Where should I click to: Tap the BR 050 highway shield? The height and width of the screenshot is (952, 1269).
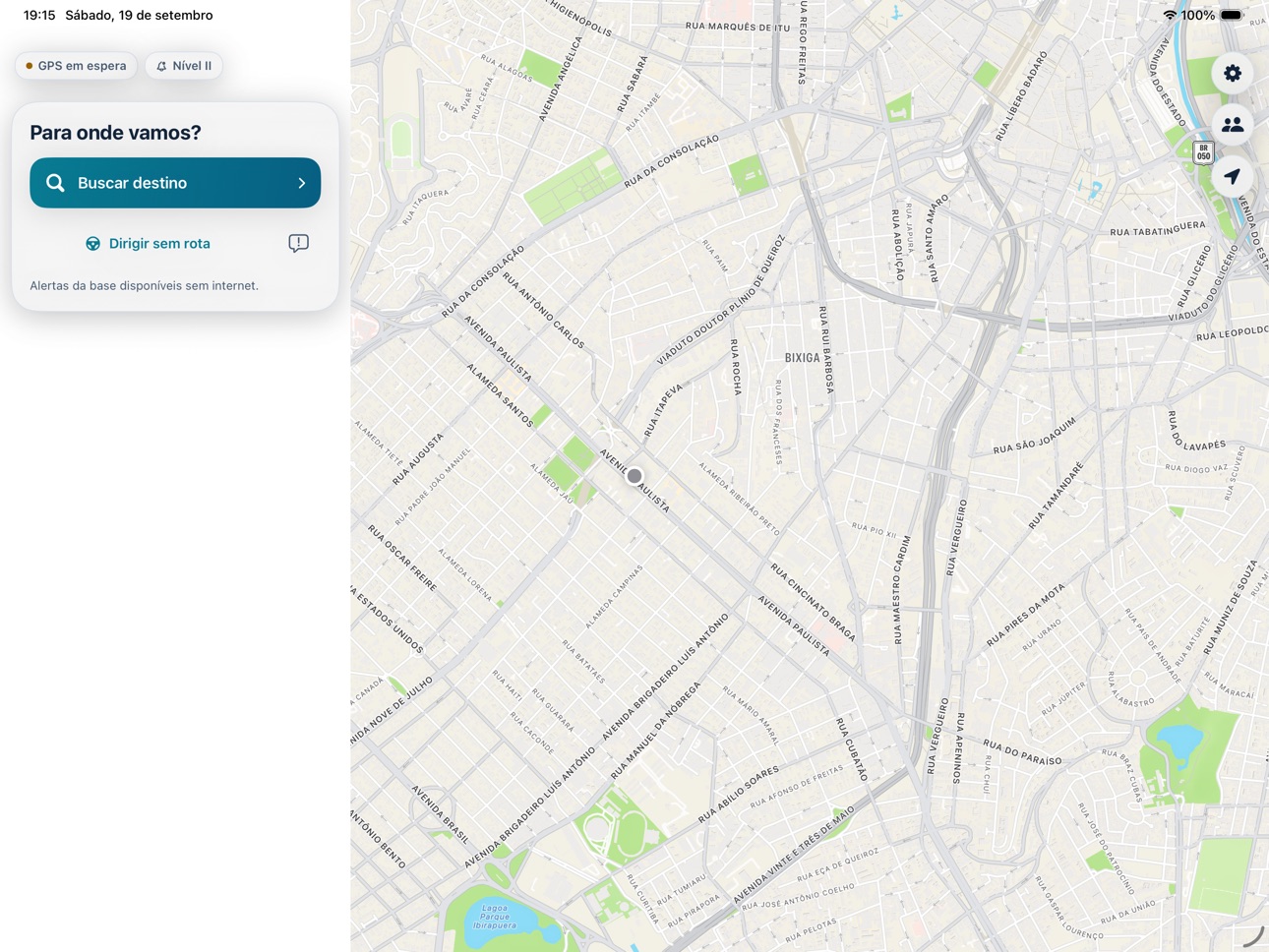click(x=1203, y=152)
